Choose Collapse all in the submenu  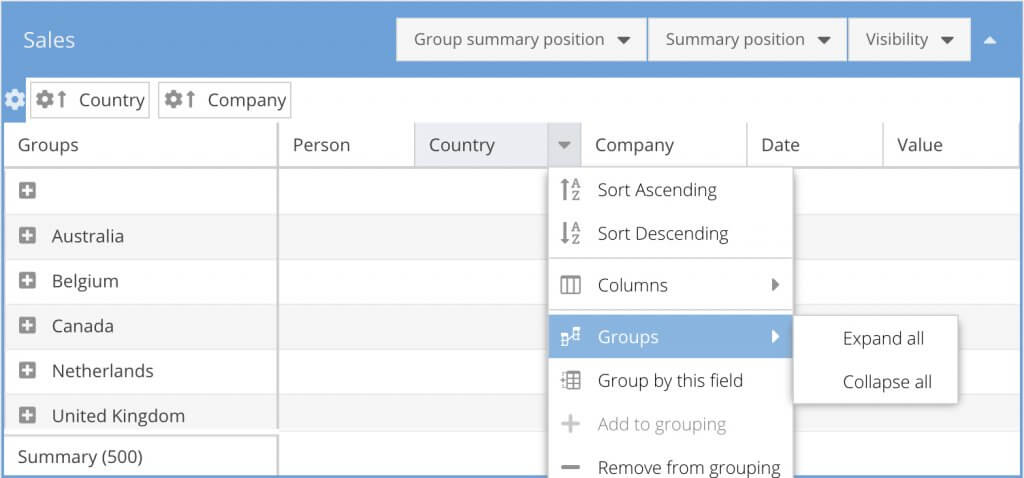click(x=887, y=382)
